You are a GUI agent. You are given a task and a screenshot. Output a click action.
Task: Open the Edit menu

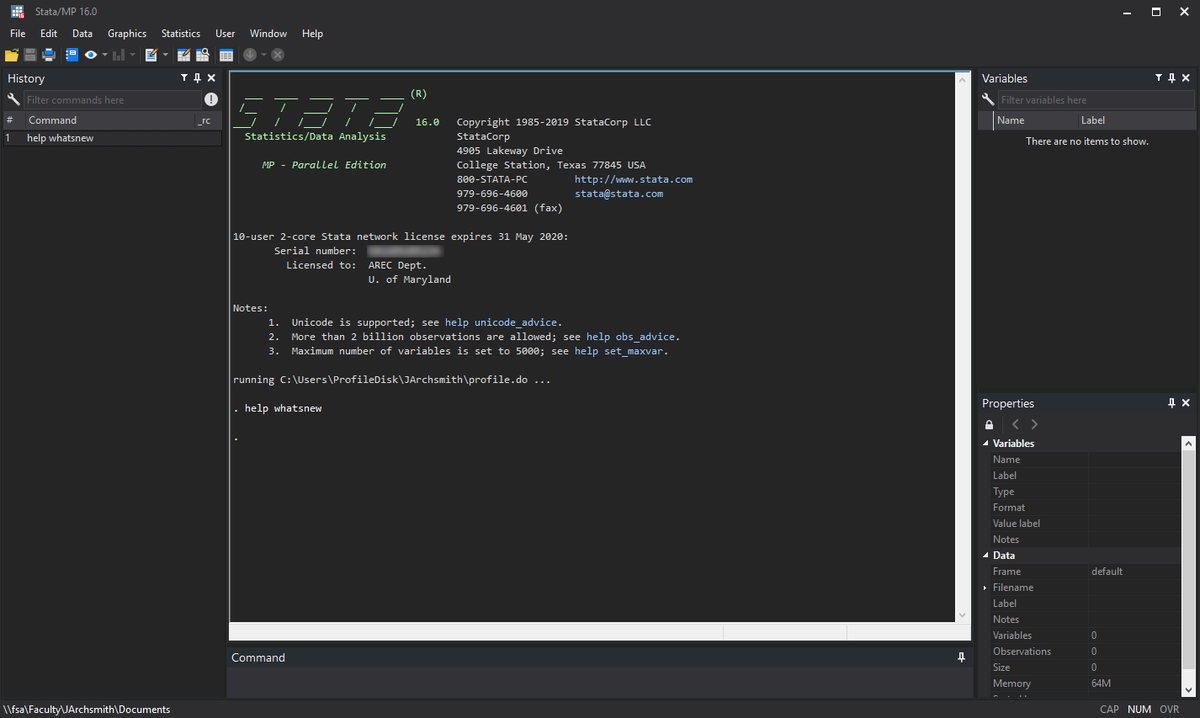(48, 33)
